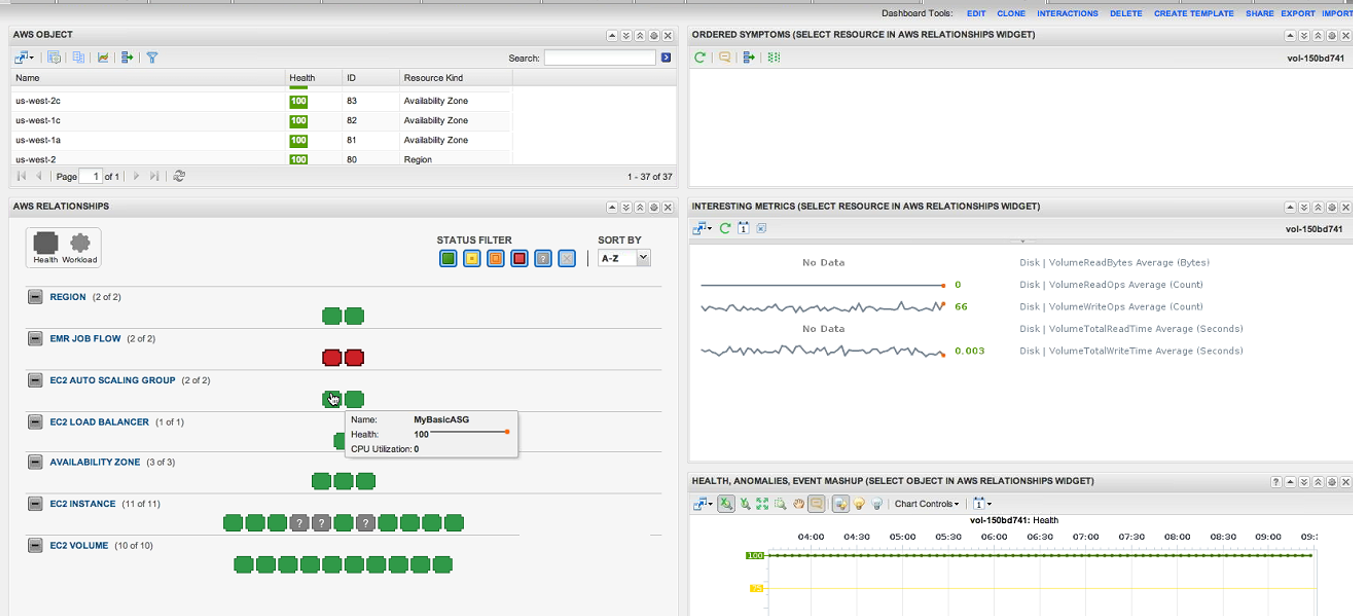Click the Interactions dashboard tool link
The image size is (1353, 616).
coord(1067,14)
